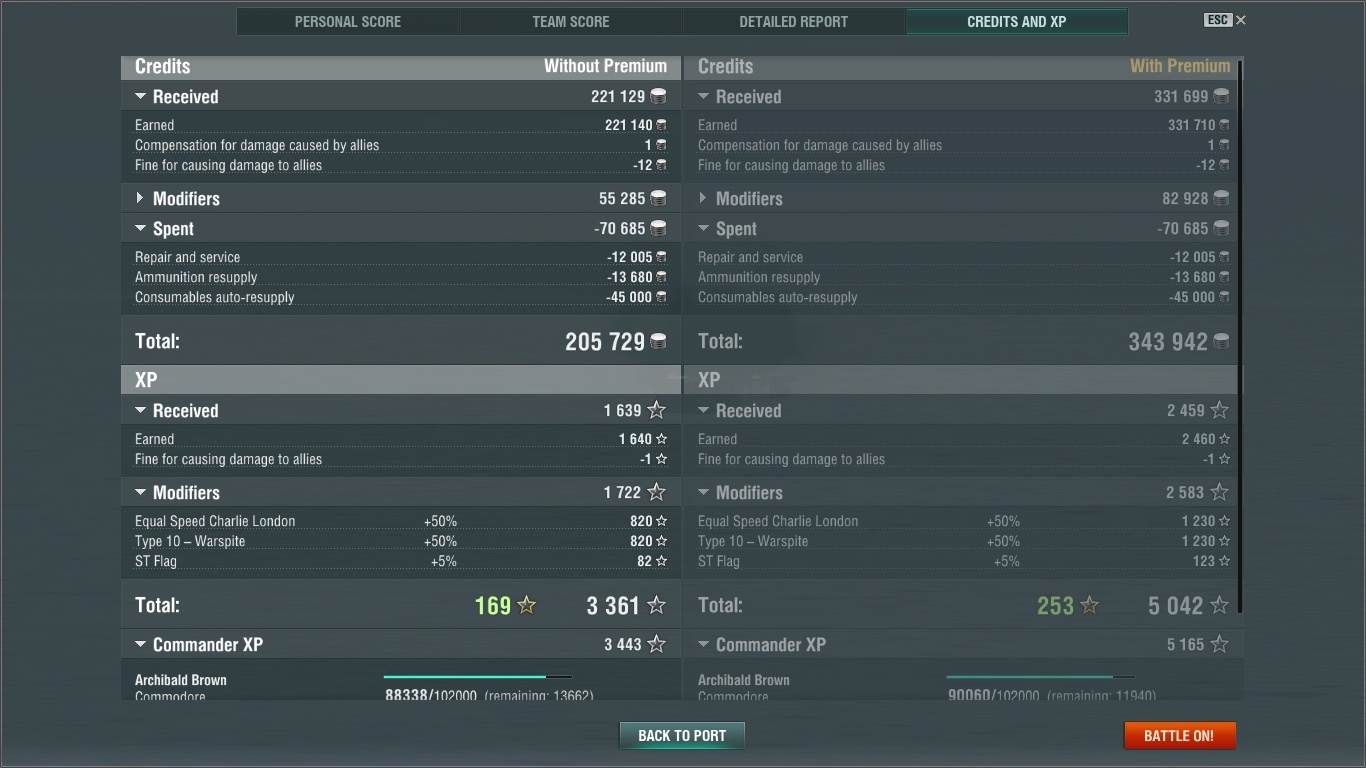Switch to the Personal Score tab

tap(347, 22)
